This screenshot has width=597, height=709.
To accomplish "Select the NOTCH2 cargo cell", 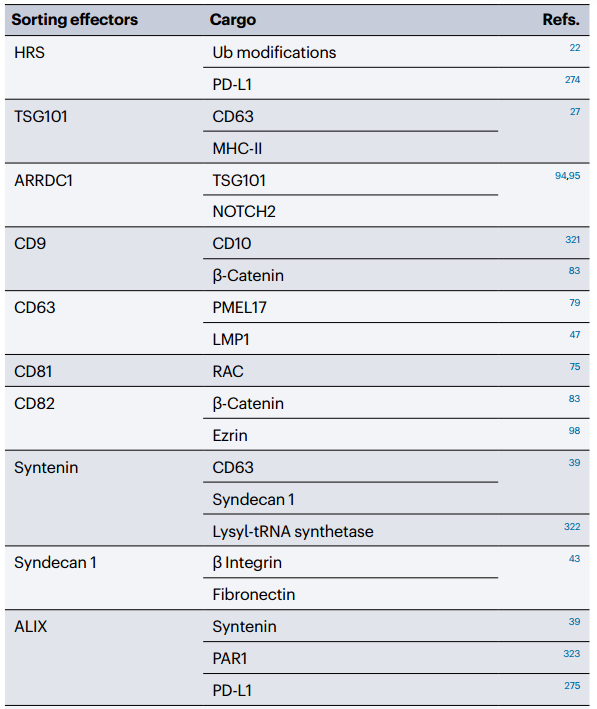I will point(244,212).
